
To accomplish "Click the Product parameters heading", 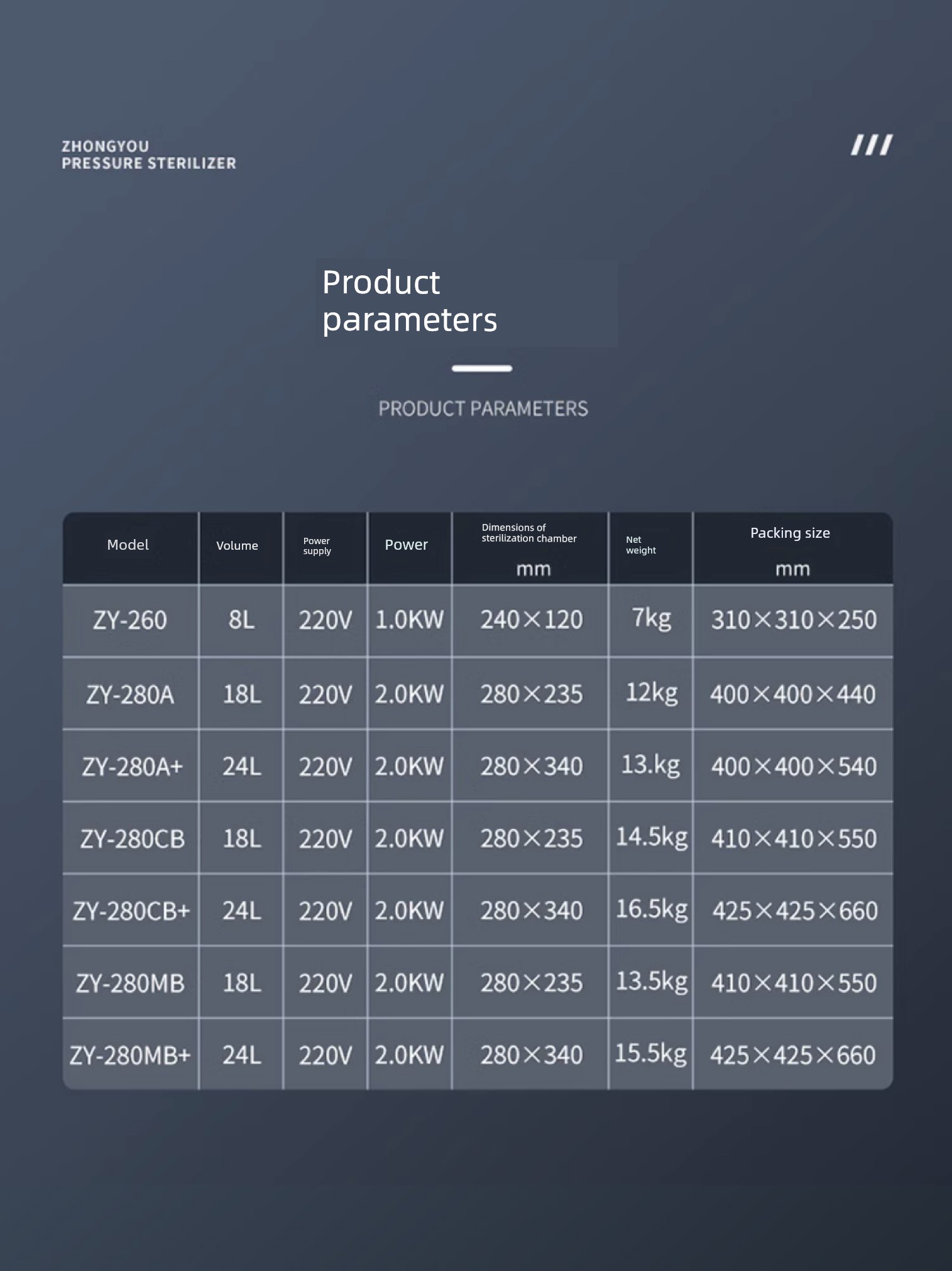I will click(x=410, y=300).
